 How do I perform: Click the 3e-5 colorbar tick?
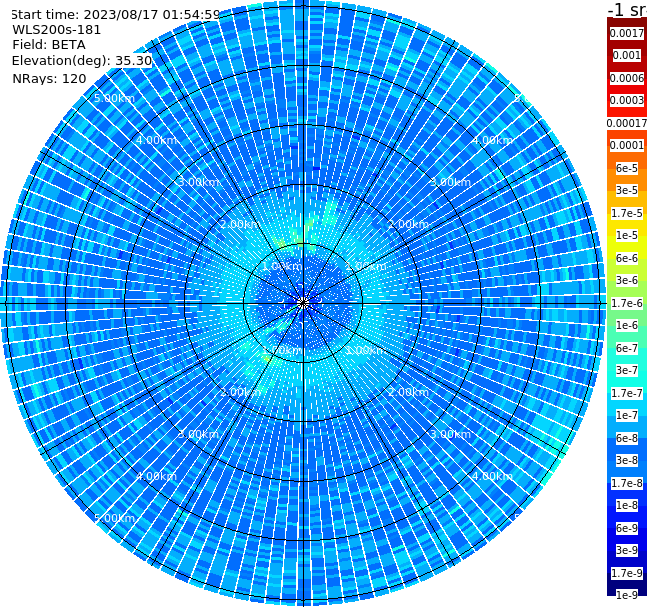click(x=627, y=190)
